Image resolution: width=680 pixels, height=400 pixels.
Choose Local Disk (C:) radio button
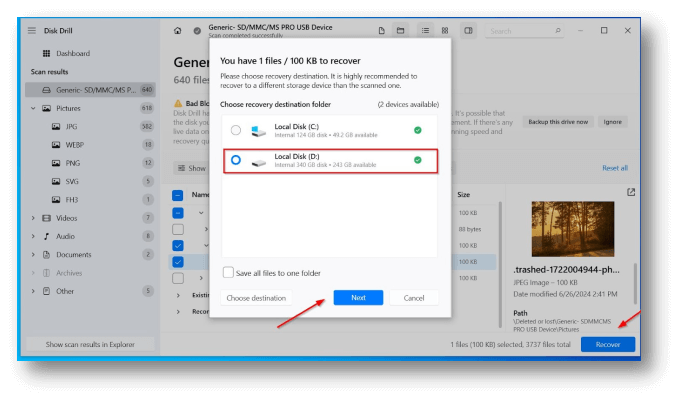235,130
